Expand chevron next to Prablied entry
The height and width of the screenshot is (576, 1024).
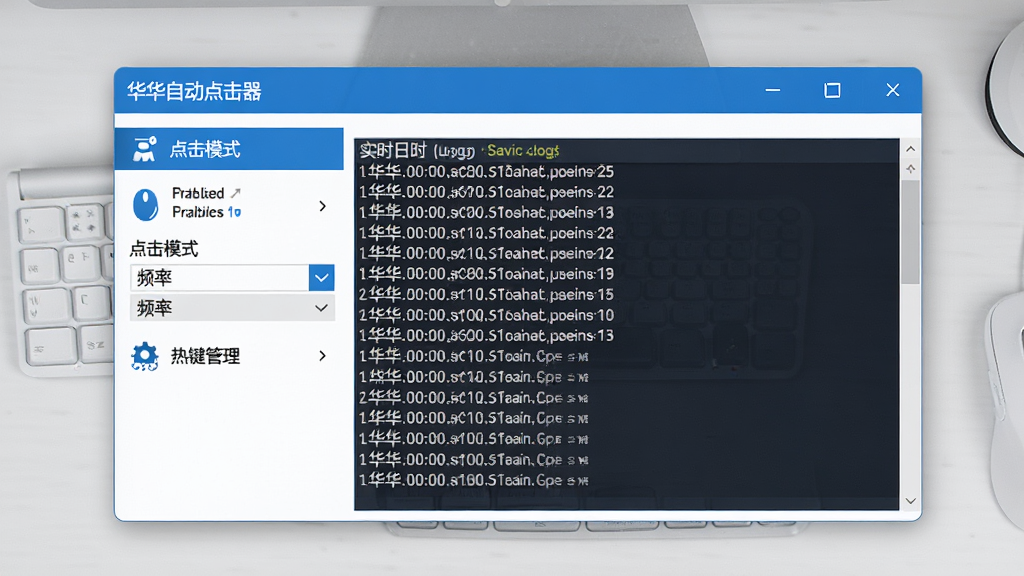(x=323, y=206)
